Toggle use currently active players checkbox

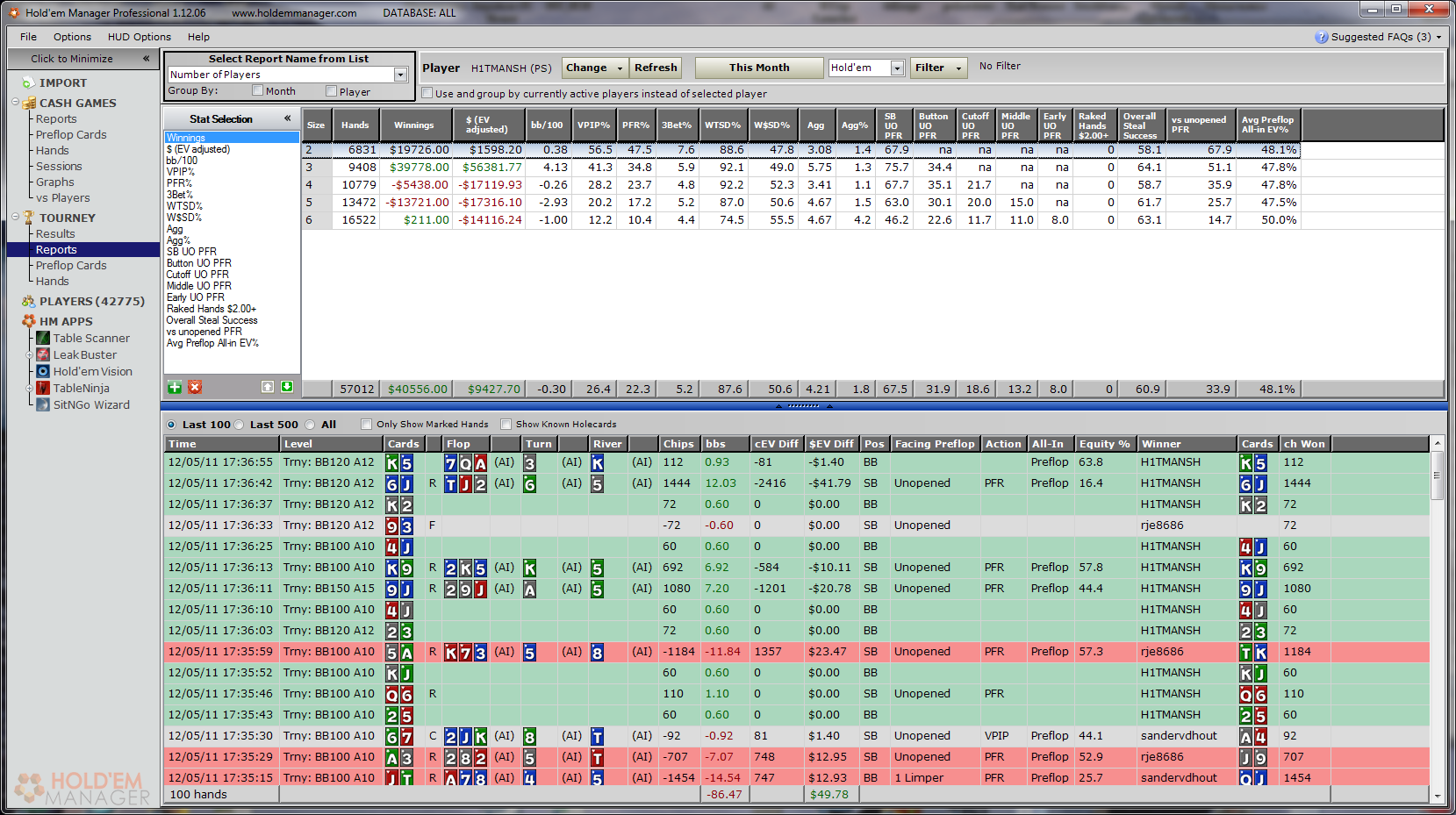427,93
